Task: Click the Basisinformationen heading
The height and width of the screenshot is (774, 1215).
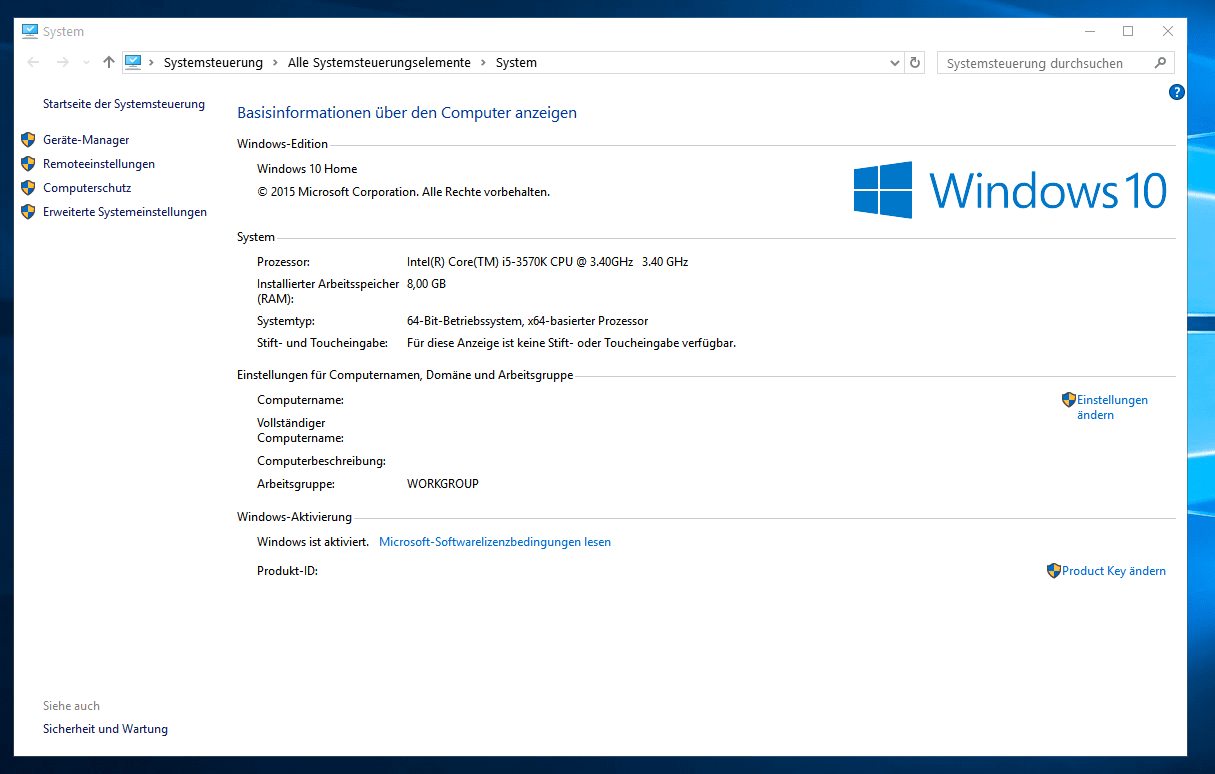Action: pyautogui.click(x=407, y=113)
